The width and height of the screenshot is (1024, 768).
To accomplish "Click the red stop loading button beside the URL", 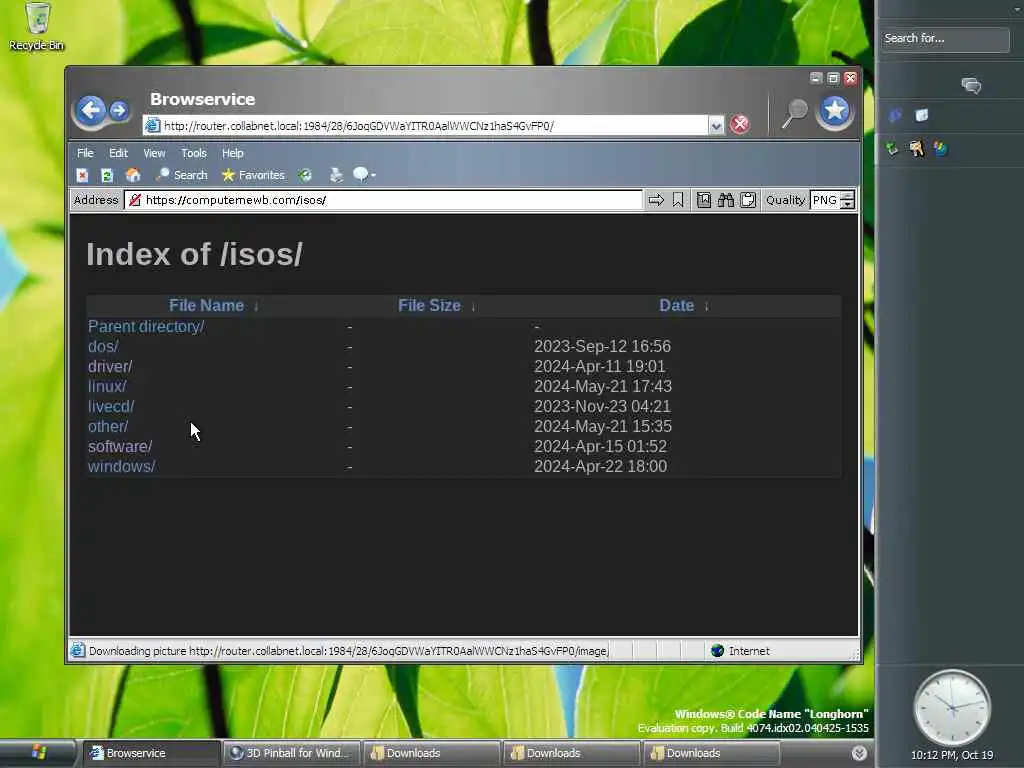I will [x=739, y=124].
